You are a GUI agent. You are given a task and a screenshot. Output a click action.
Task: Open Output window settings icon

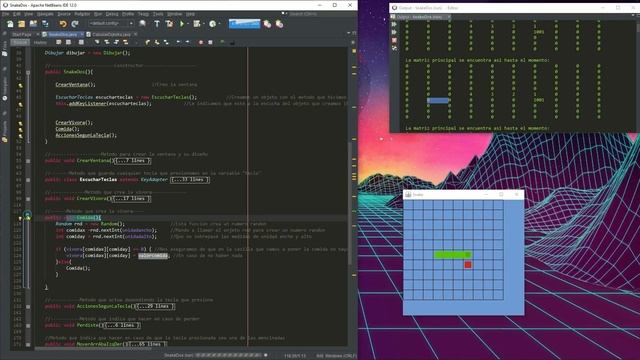[x=394, y=48]
